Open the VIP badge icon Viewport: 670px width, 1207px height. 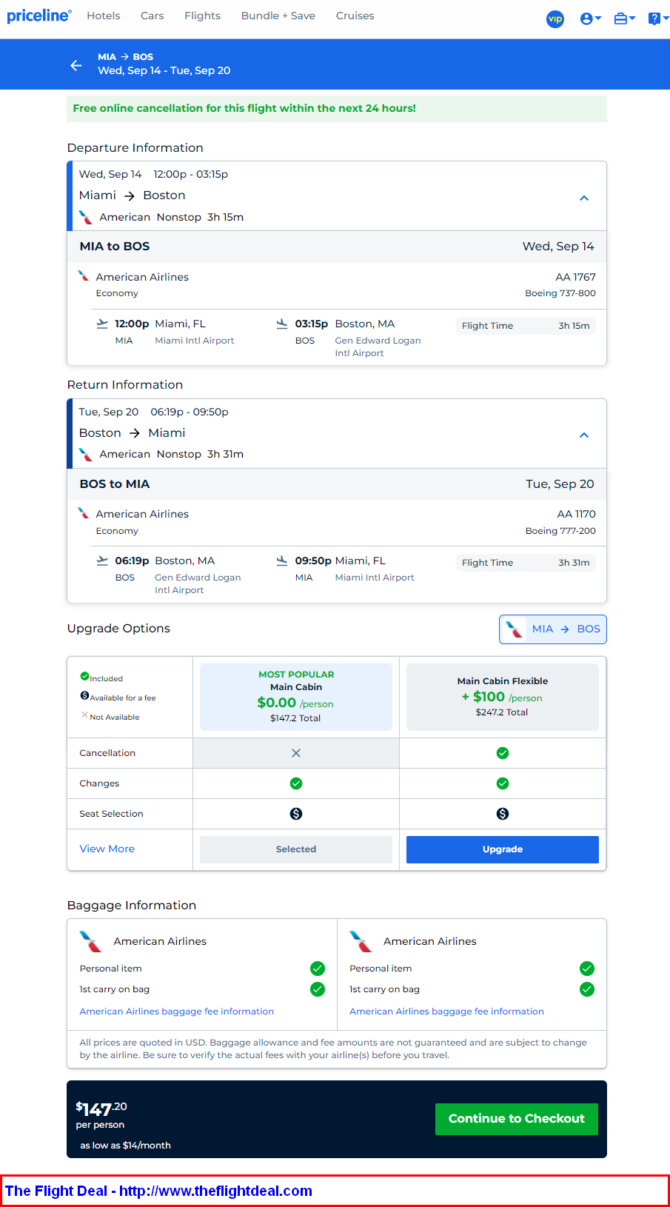[x=555, y=18]
